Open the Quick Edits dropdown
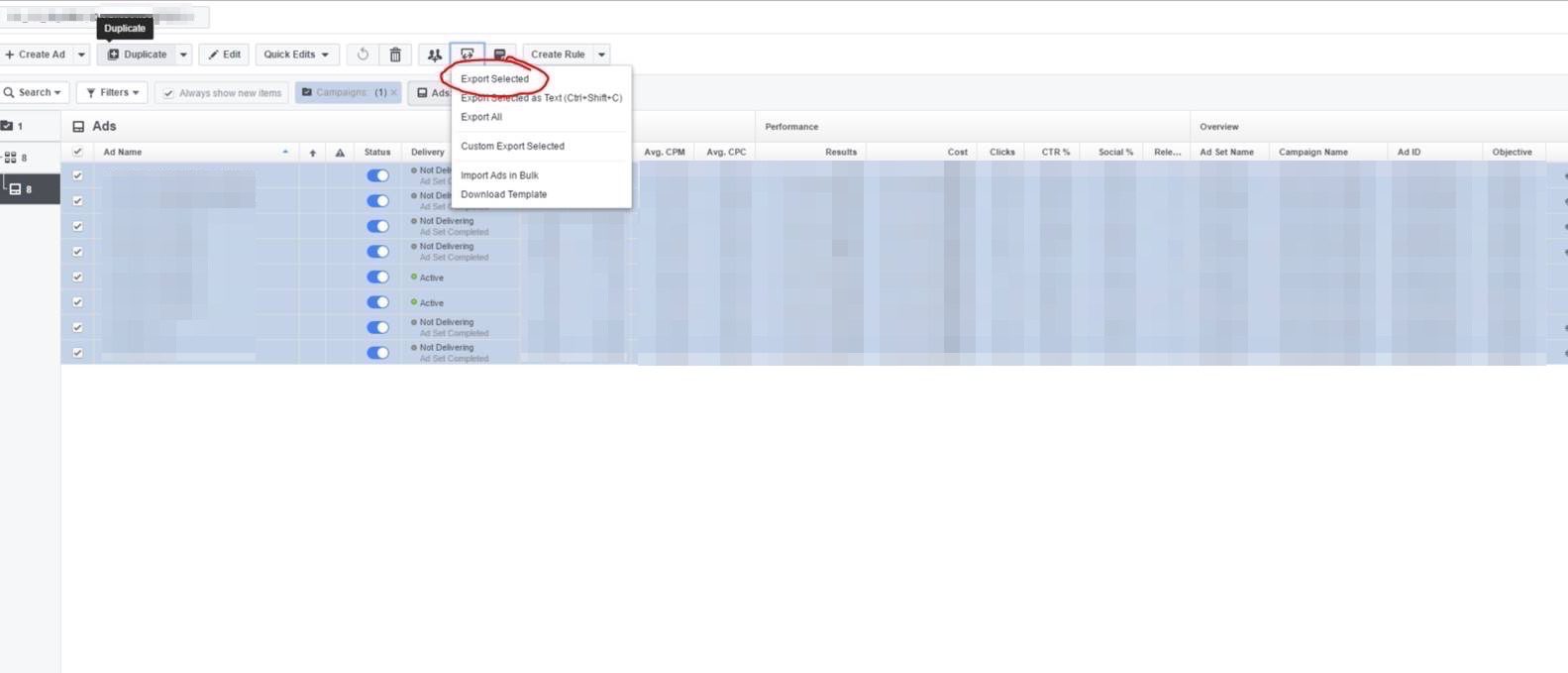The width and height of the screenshot is (1568, 673). [296, 55]
